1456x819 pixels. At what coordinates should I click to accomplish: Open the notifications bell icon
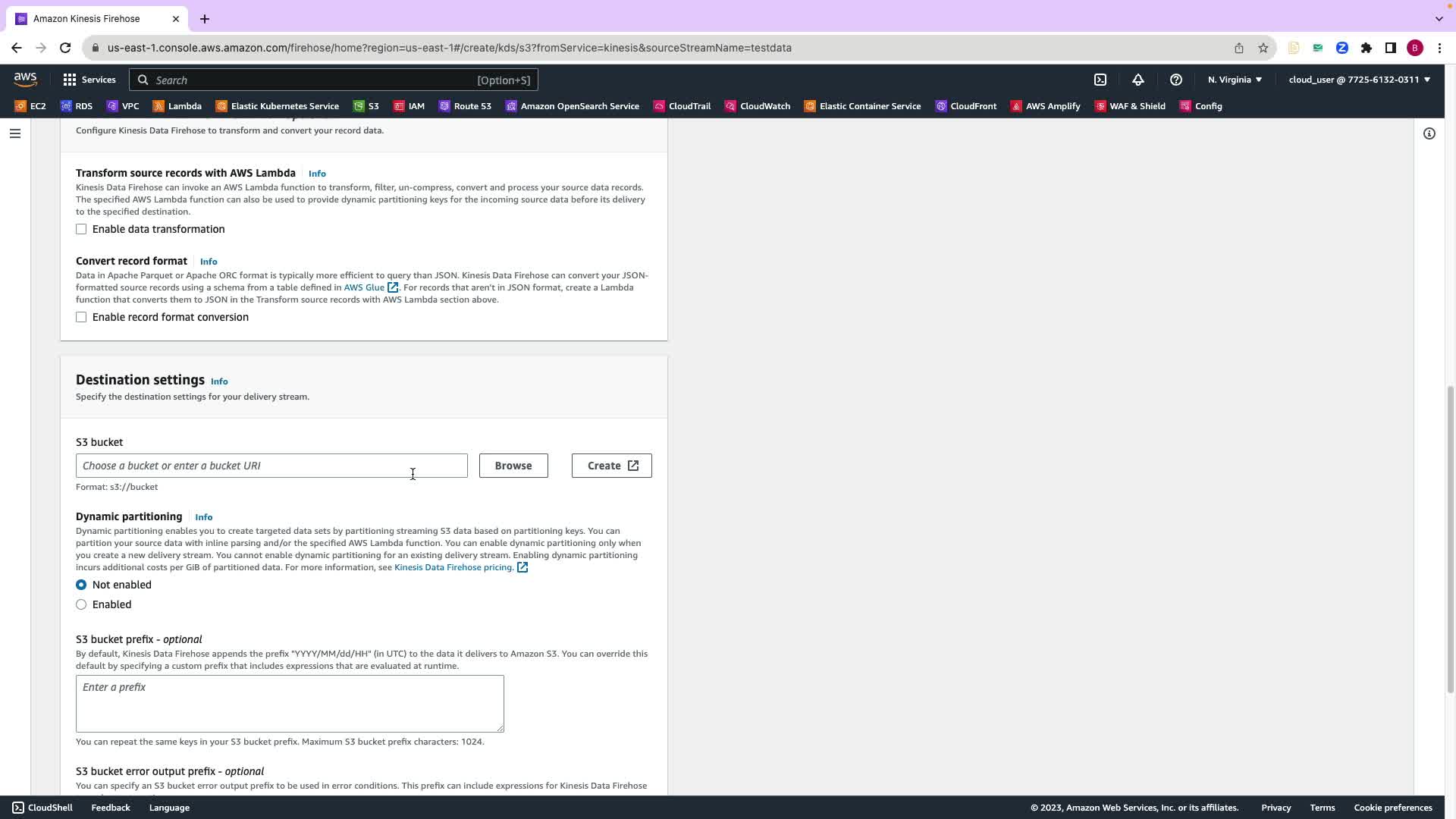[1138, 80]
